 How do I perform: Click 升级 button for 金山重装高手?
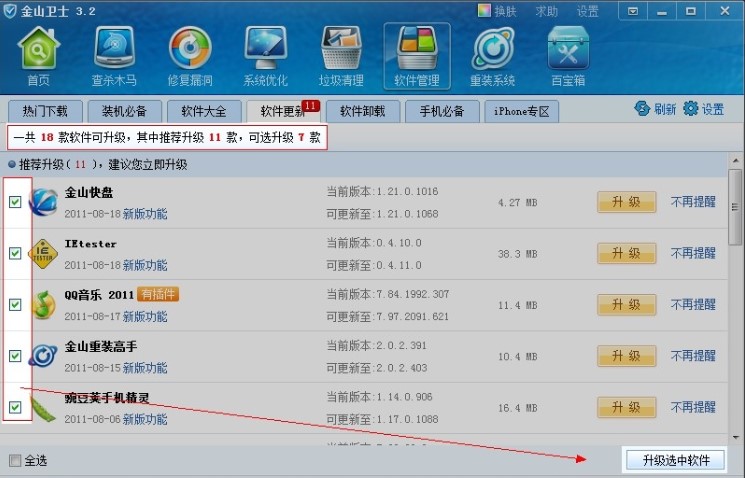(626, 356)
